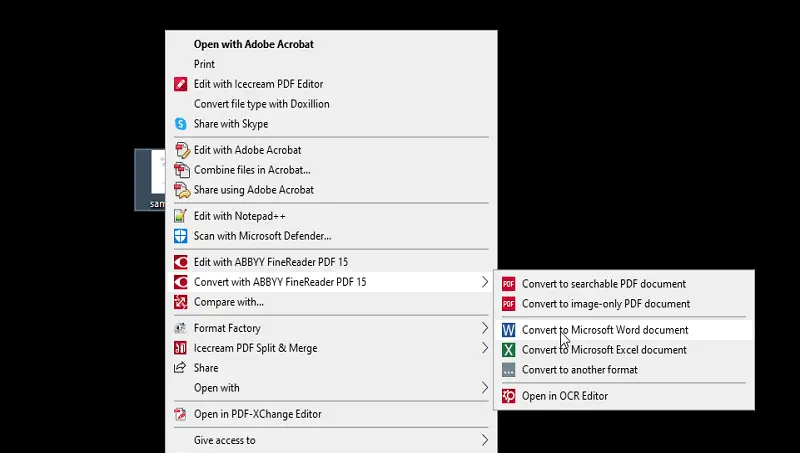800x453 pixels.
Task: Choose Edit with Icecream PDF Editor
Action: pyautogui.click(x=332, y=84)
